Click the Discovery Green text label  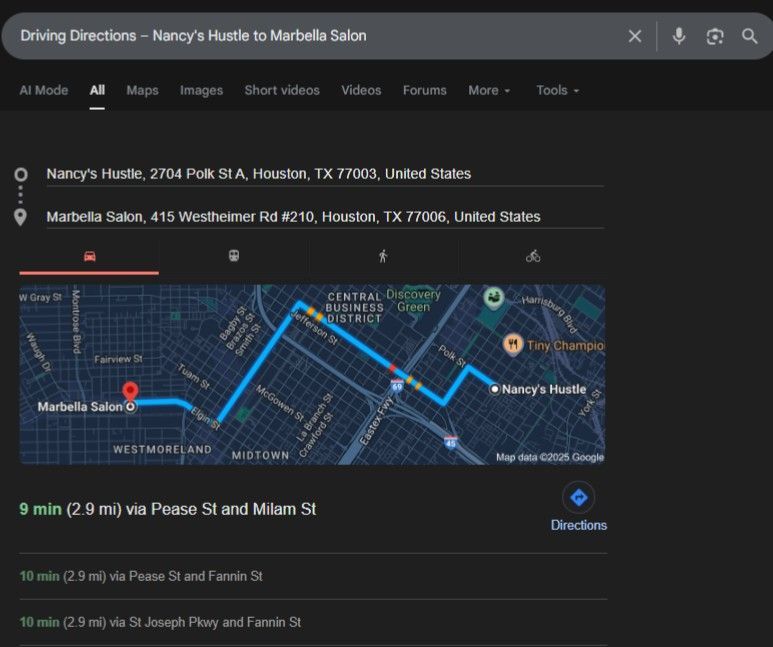tap(413, 300)
